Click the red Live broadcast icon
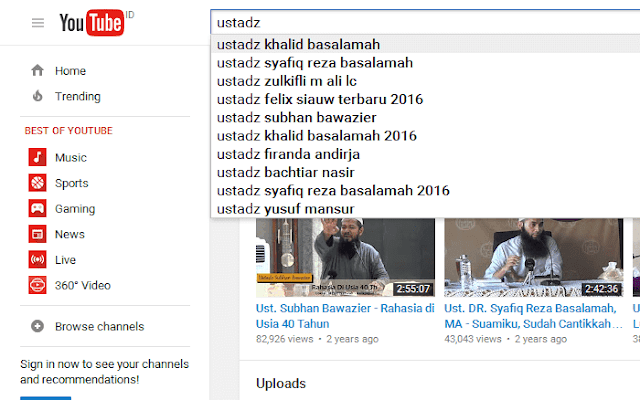The image size is (640, 400). click(38, 260)
